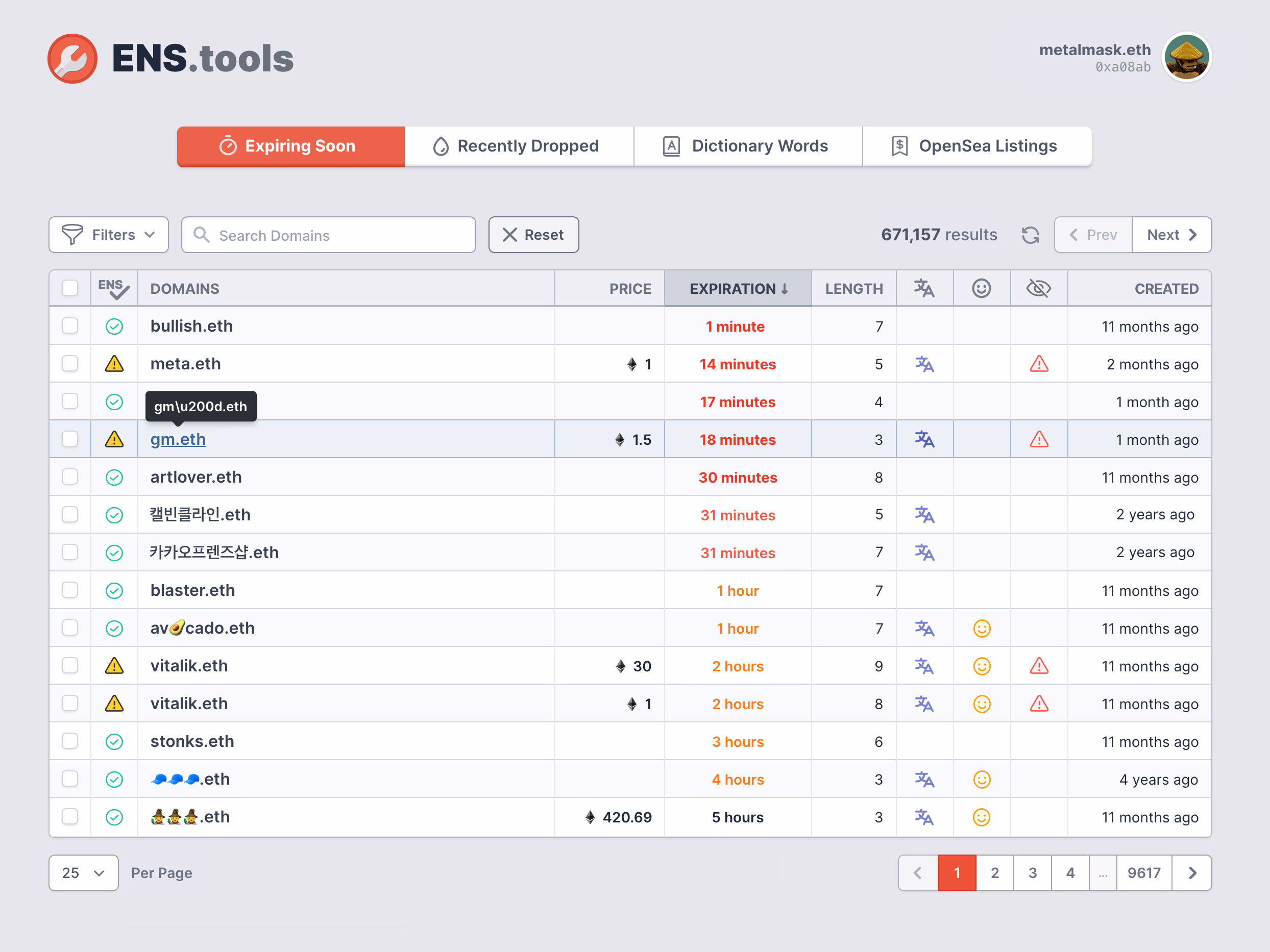Screen dimensions: 1270x952
Task: Refresh results with the reload icon
Action: click(1030, 235)
